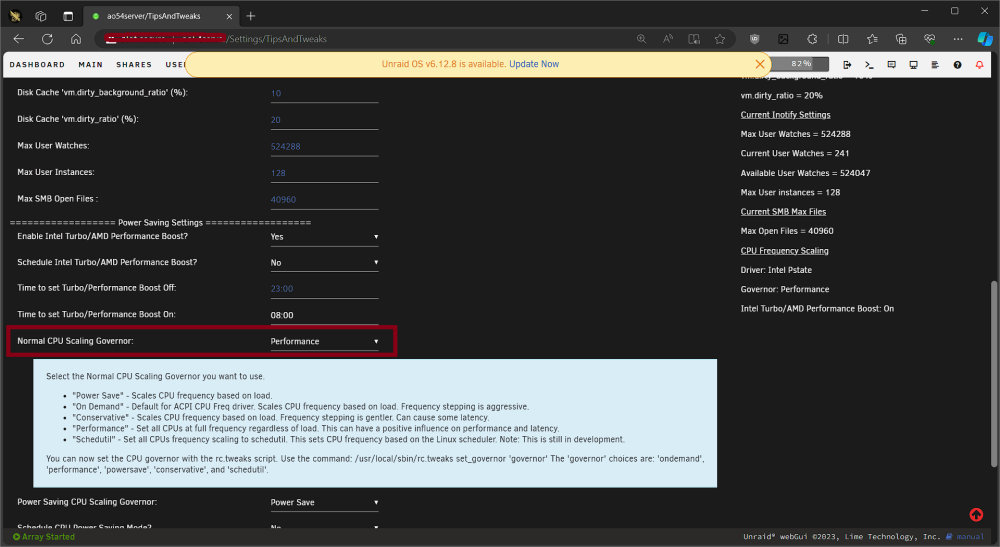This screenshot has width=1000, height=547.
Task: Click the Max User Instances field
Action: pos(324,173)
